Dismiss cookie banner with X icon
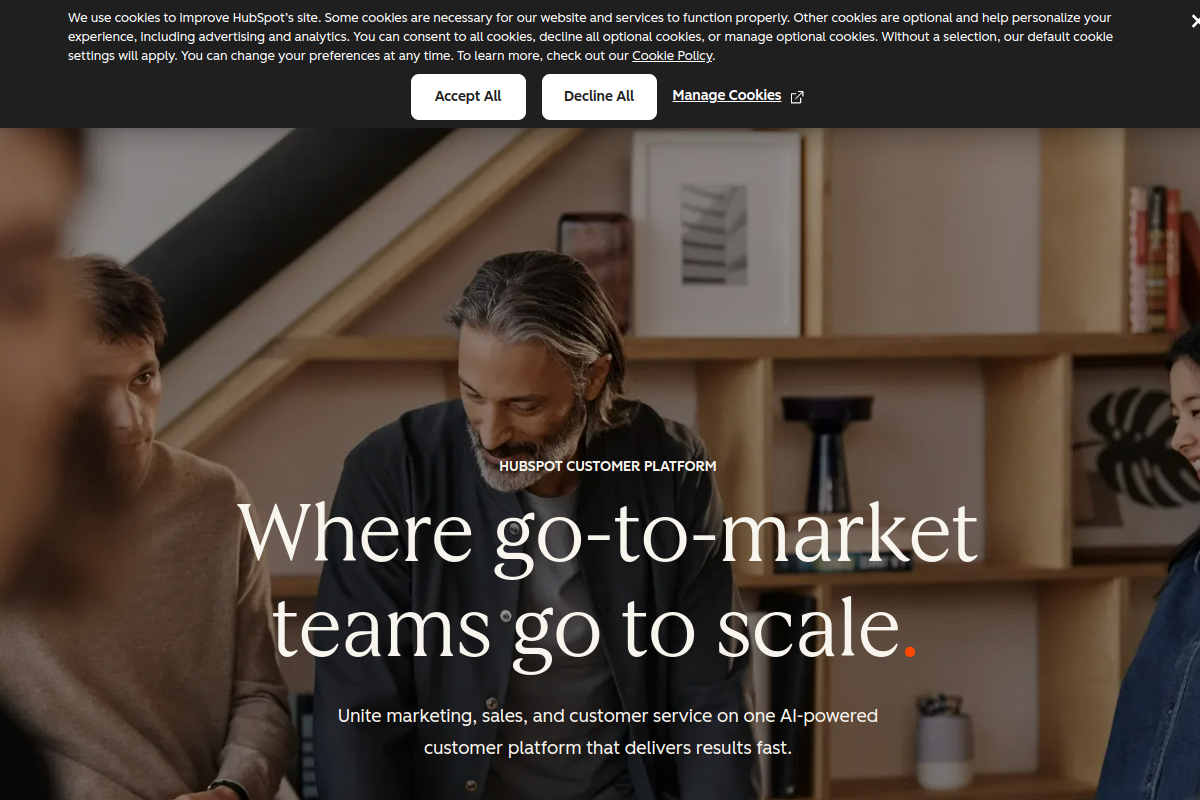Viewport: 1200px width, 800px height. (x=1195, y=19)
